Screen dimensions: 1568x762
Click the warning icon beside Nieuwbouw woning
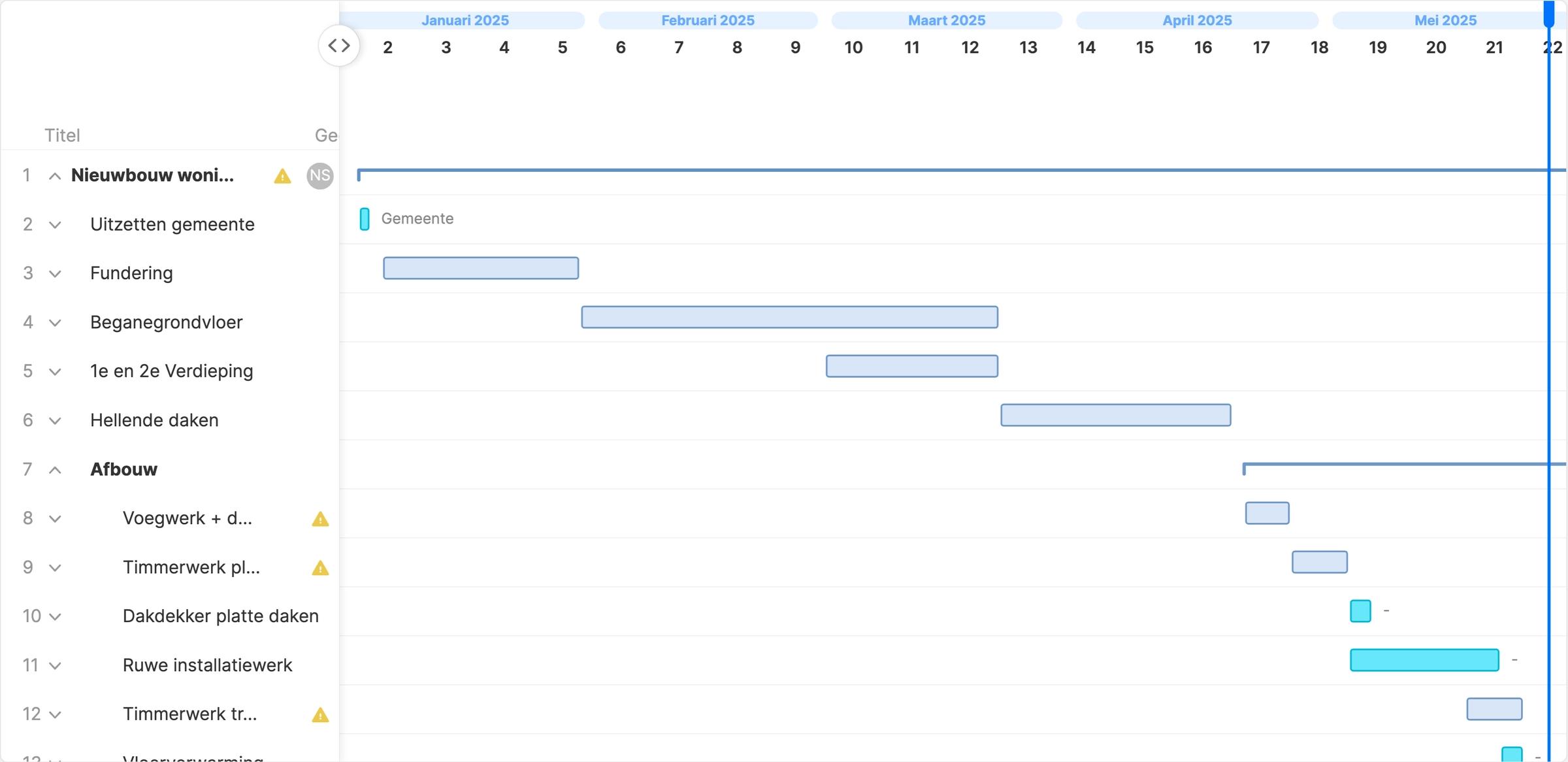coord(282,176)
